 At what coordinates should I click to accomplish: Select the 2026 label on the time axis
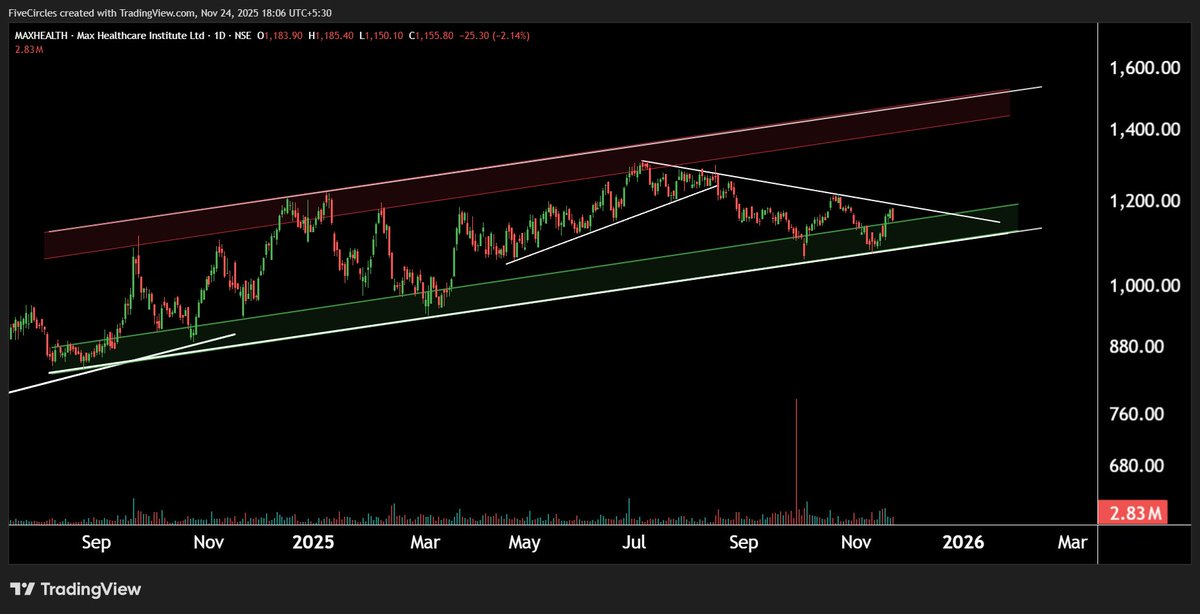tap(964, 542)
